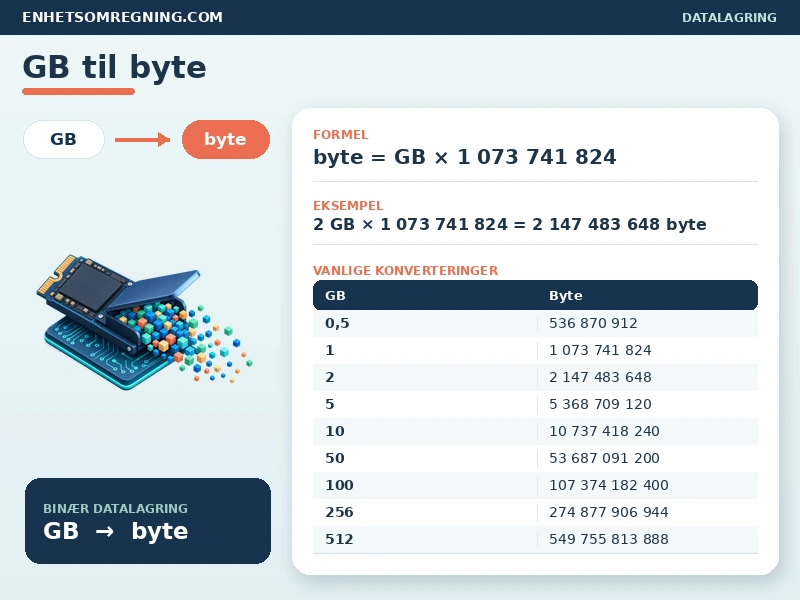
Task: Select the 0,5 GB row label
Action: tap(337, 323)
